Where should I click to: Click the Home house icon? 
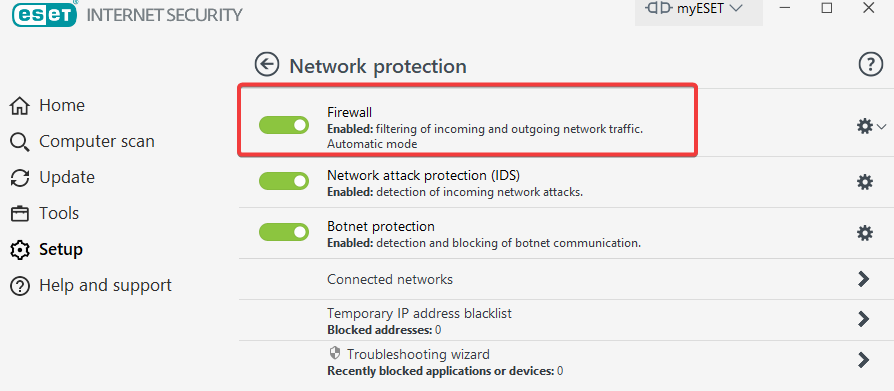[x=20, y=106]
